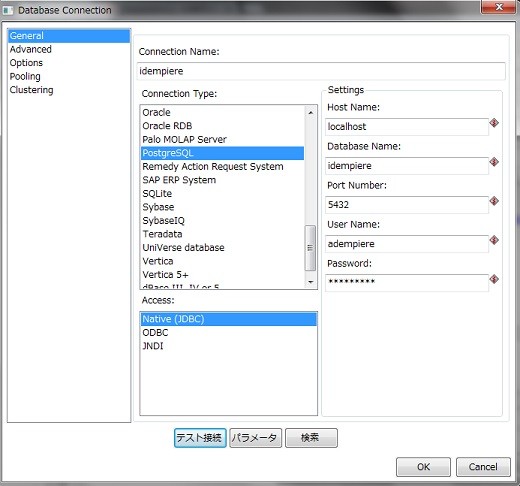Choose JNDI access method

click(229, 346)
